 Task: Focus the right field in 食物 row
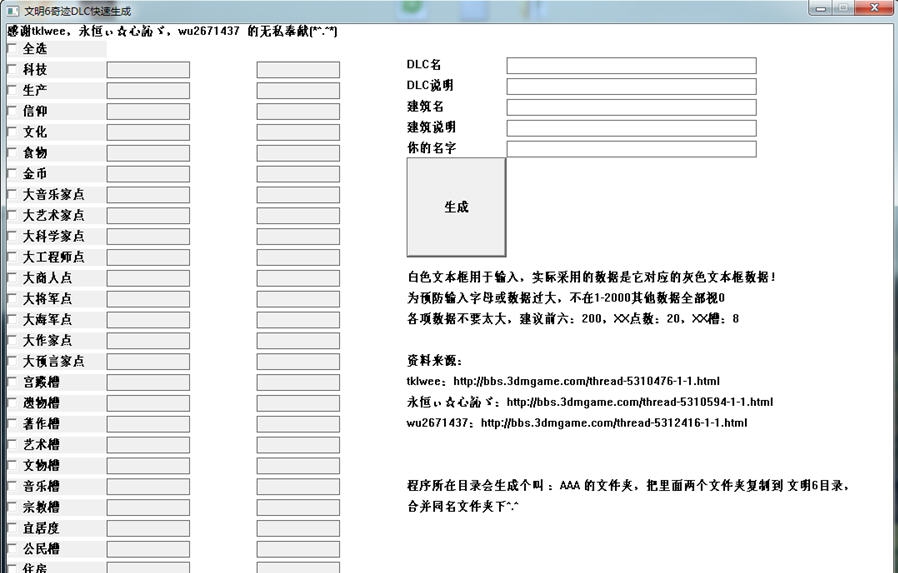click(x=298, y=153)
